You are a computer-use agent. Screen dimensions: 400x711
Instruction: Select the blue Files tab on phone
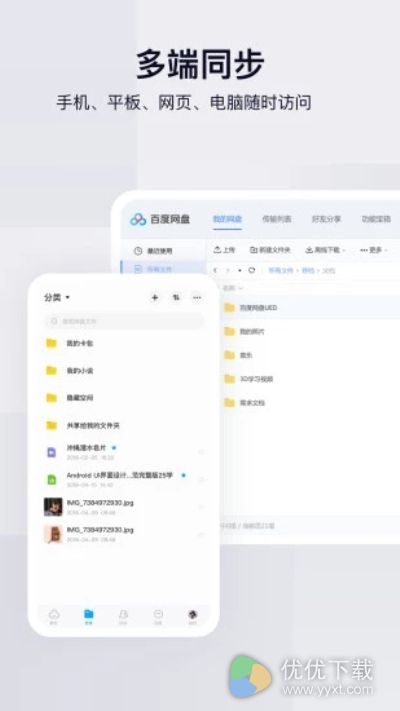coord(88,617)
